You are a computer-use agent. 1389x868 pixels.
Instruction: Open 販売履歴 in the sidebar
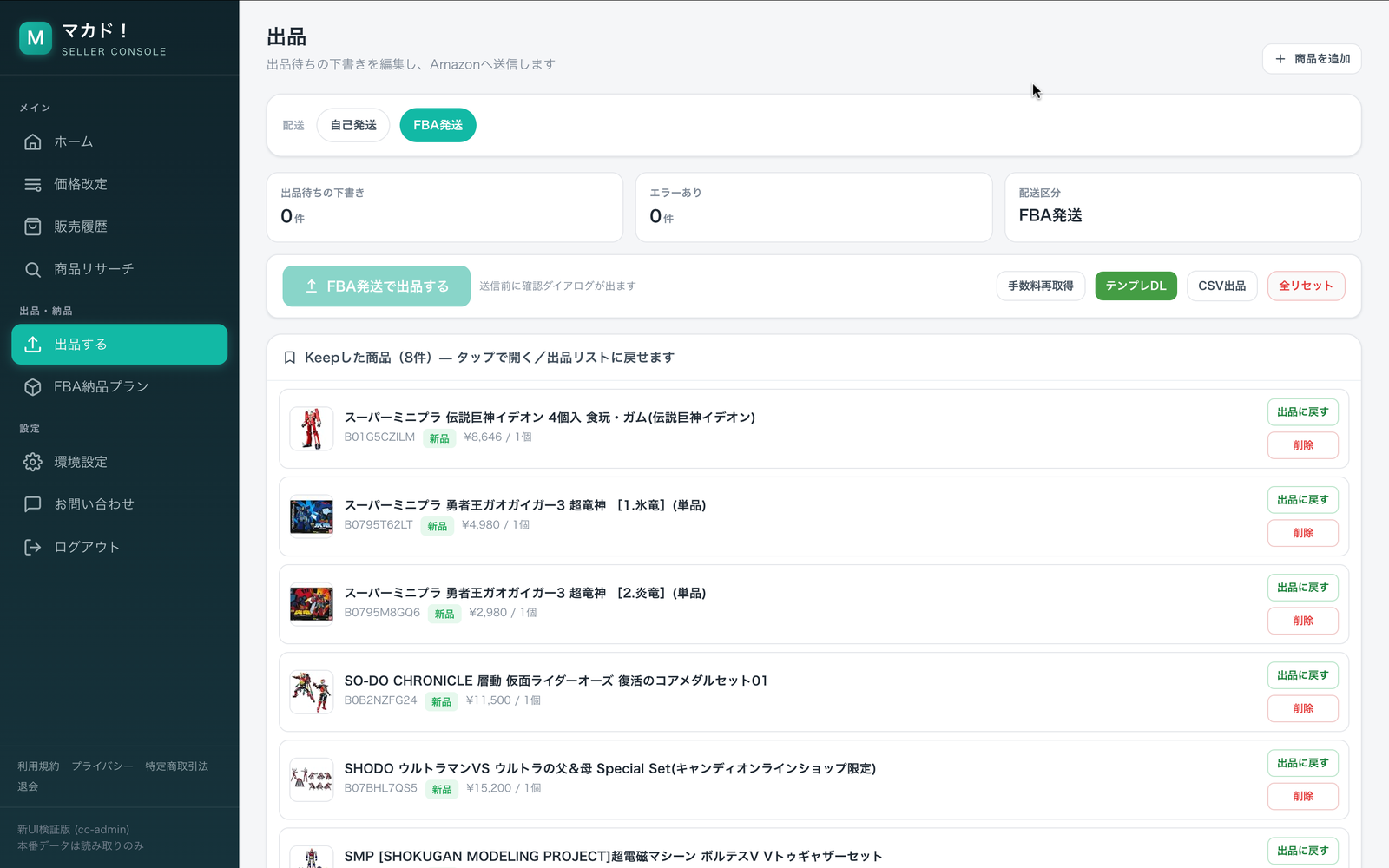[x=120, y=227]
